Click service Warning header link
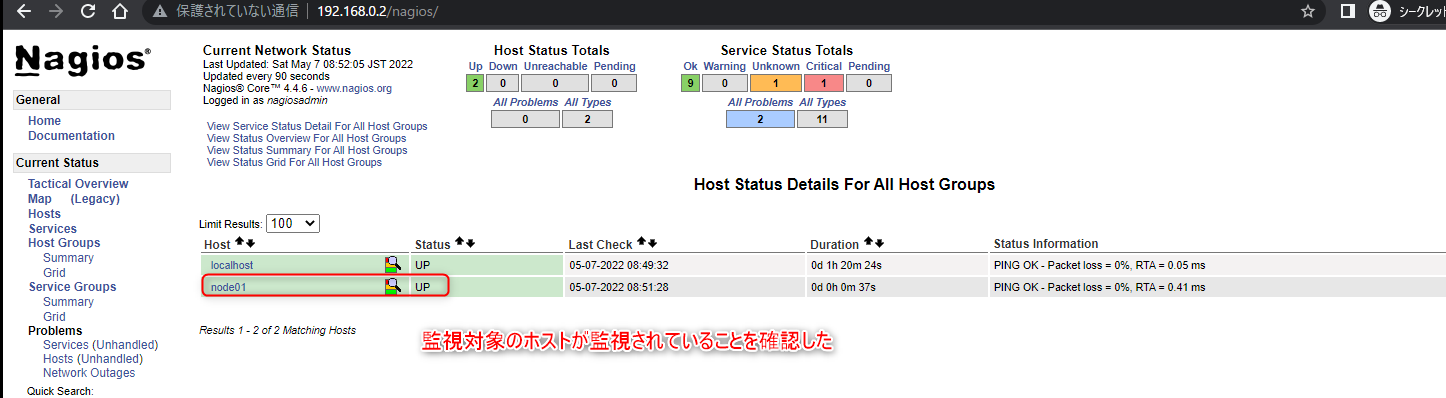Image resolution: width=1446 pixels, height=398 pixels. tap(724, 66)
